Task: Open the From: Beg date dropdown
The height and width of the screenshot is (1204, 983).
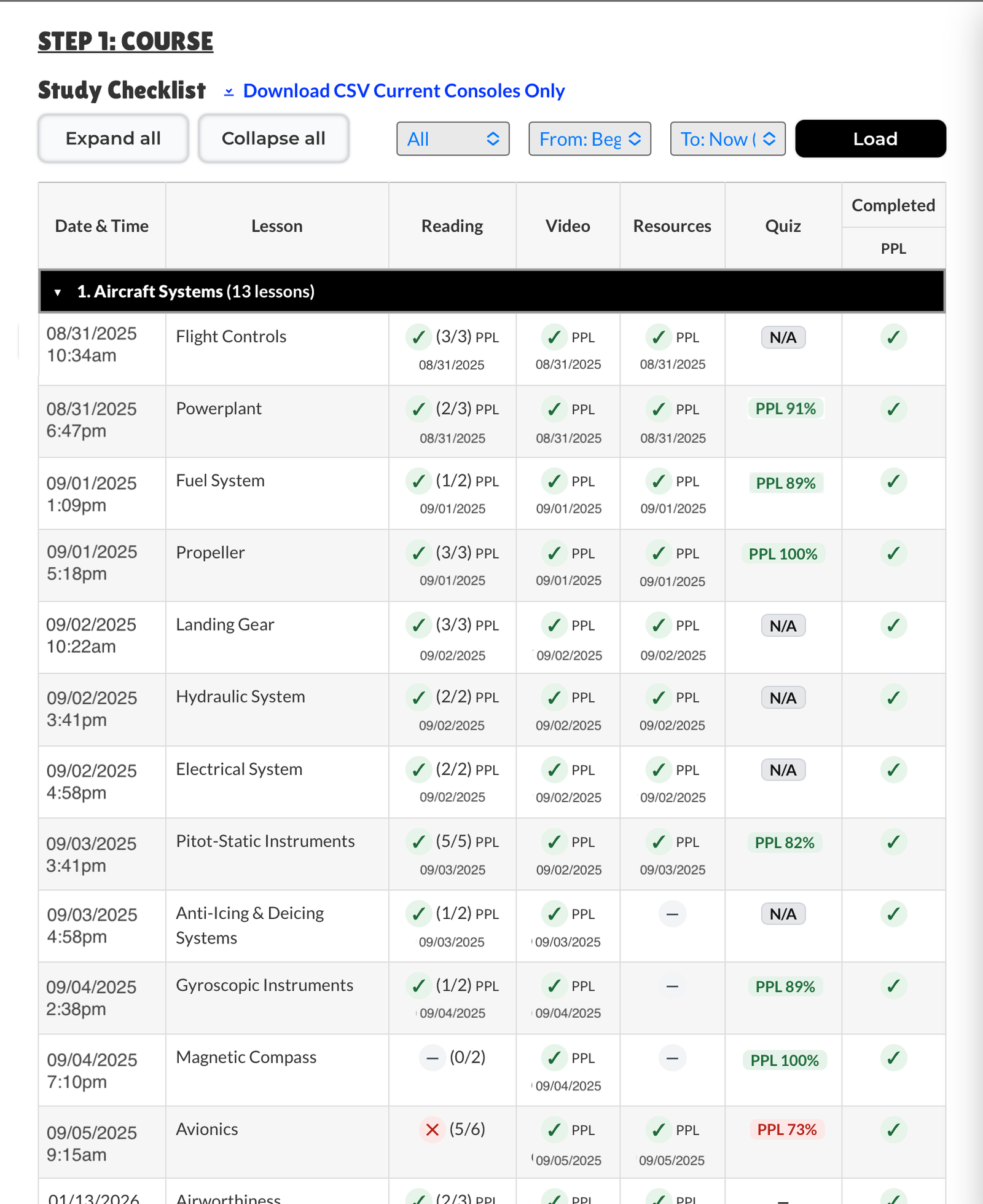Action: click(589, 139)
